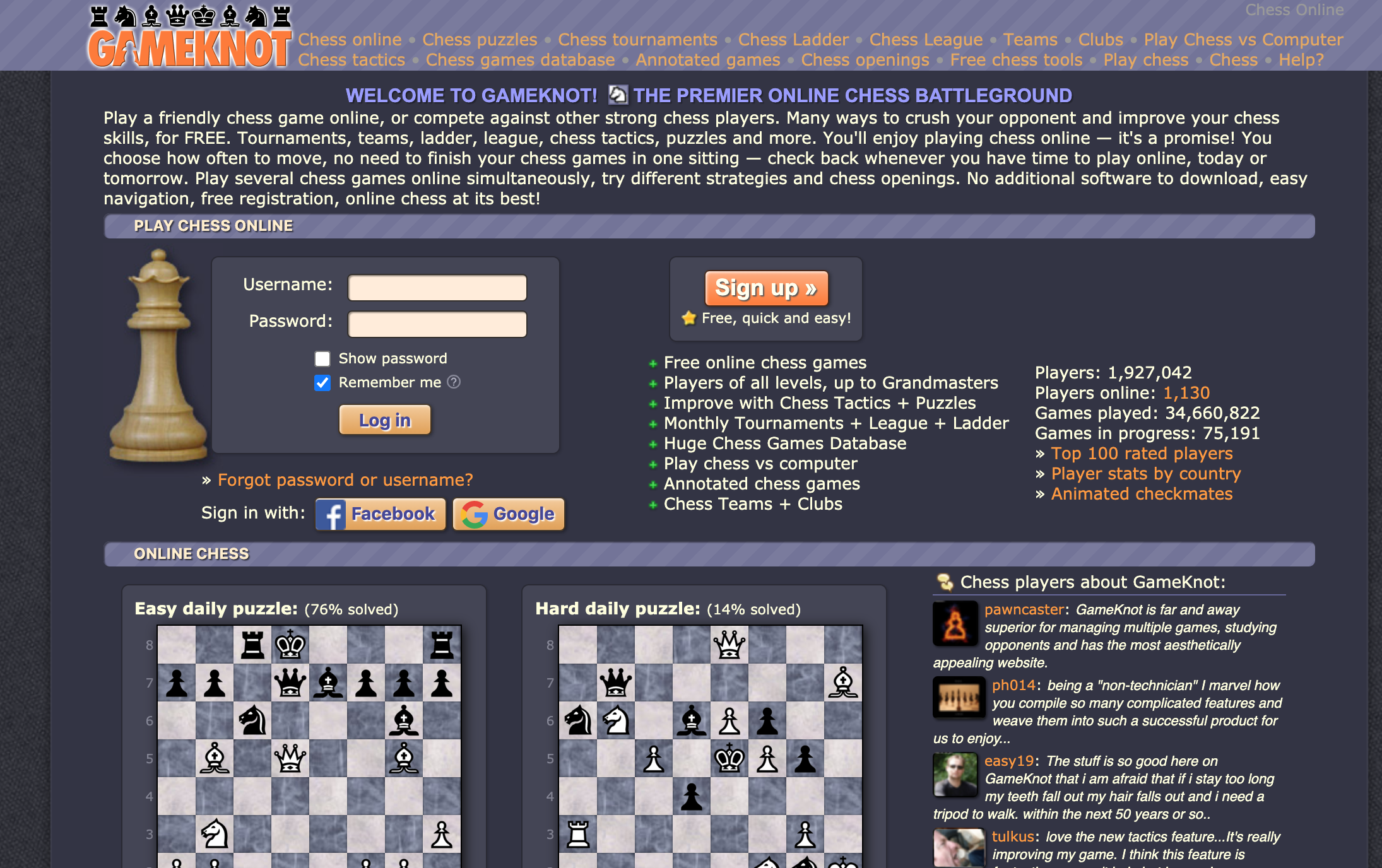Click the Username input field
This screenshot has width=1382, height=868.
pyautogui.click(x=437, y=287)
